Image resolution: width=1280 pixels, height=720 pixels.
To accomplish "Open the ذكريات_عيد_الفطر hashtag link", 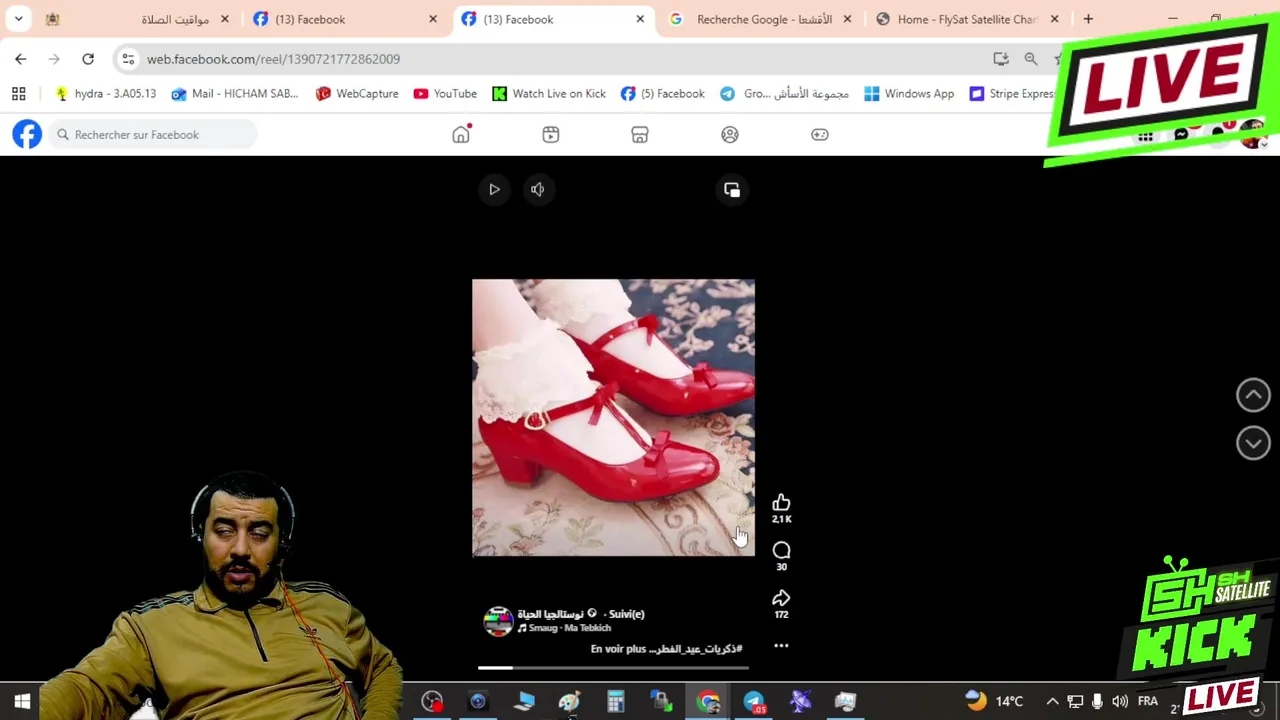I will (x=698, y=649).
